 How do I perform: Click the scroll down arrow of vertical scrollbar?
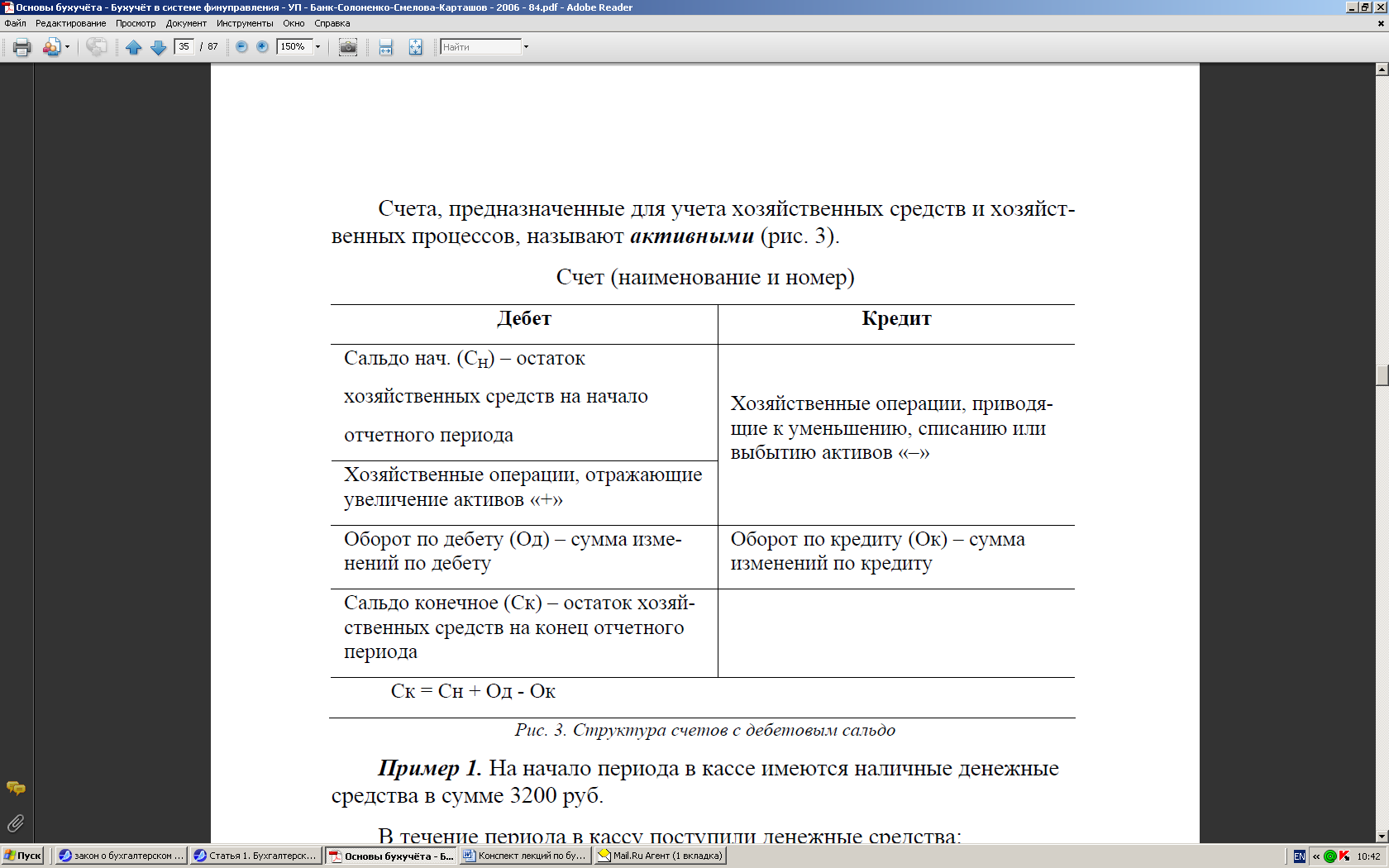click(1382, 837)
